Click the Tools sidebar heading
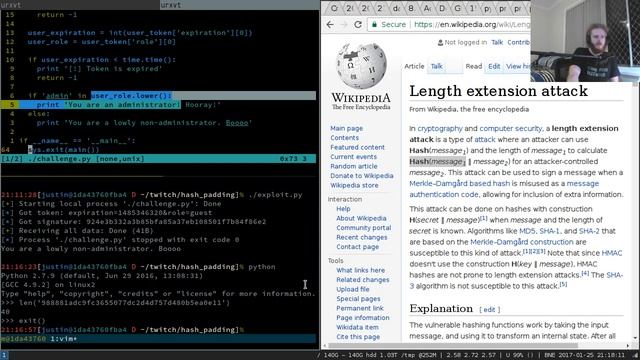The image size is (640, 360). pyautogui.click(x=336, y=260)
